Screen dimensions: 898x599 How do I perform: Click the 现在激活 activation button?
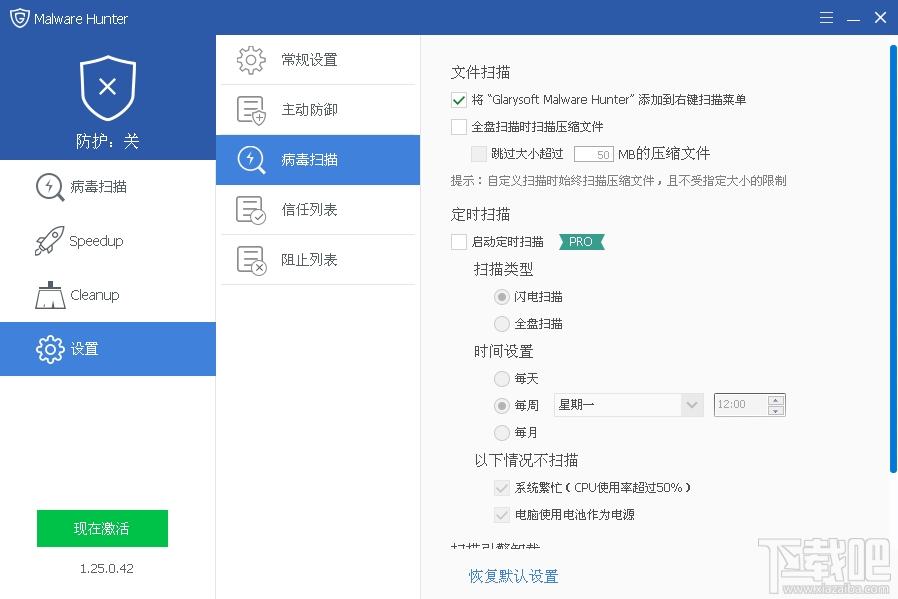pyautogui.click(x=102, y=528)
